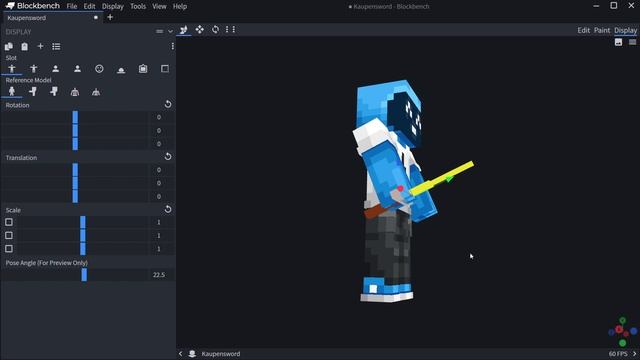Click the image icon below the Edit tab
The image size is (640, 360).
tap(618, 42)
